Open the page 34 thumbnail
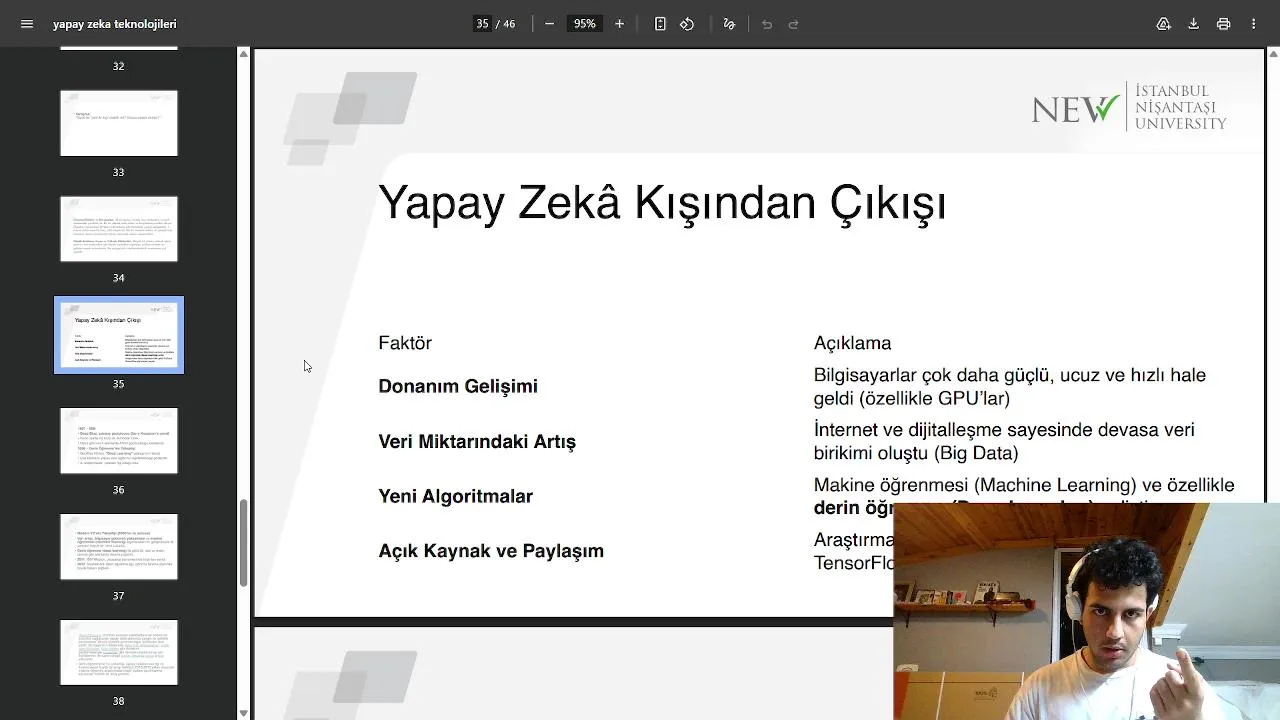The width and height of the screenshot is (1280, 720). (x=119, y=229)
